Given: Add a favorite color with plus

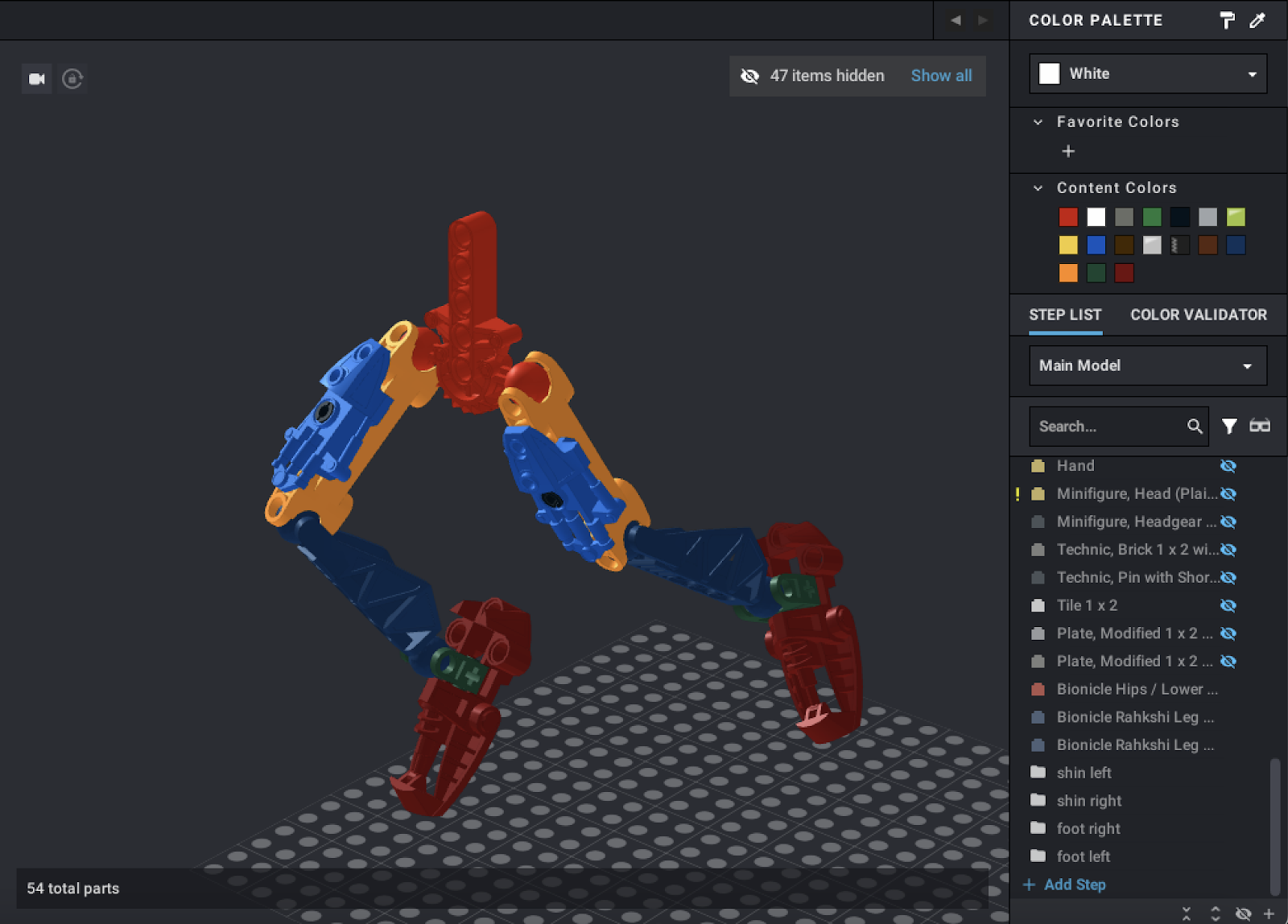Looking at the screenshot, I should click(1068, 151).
